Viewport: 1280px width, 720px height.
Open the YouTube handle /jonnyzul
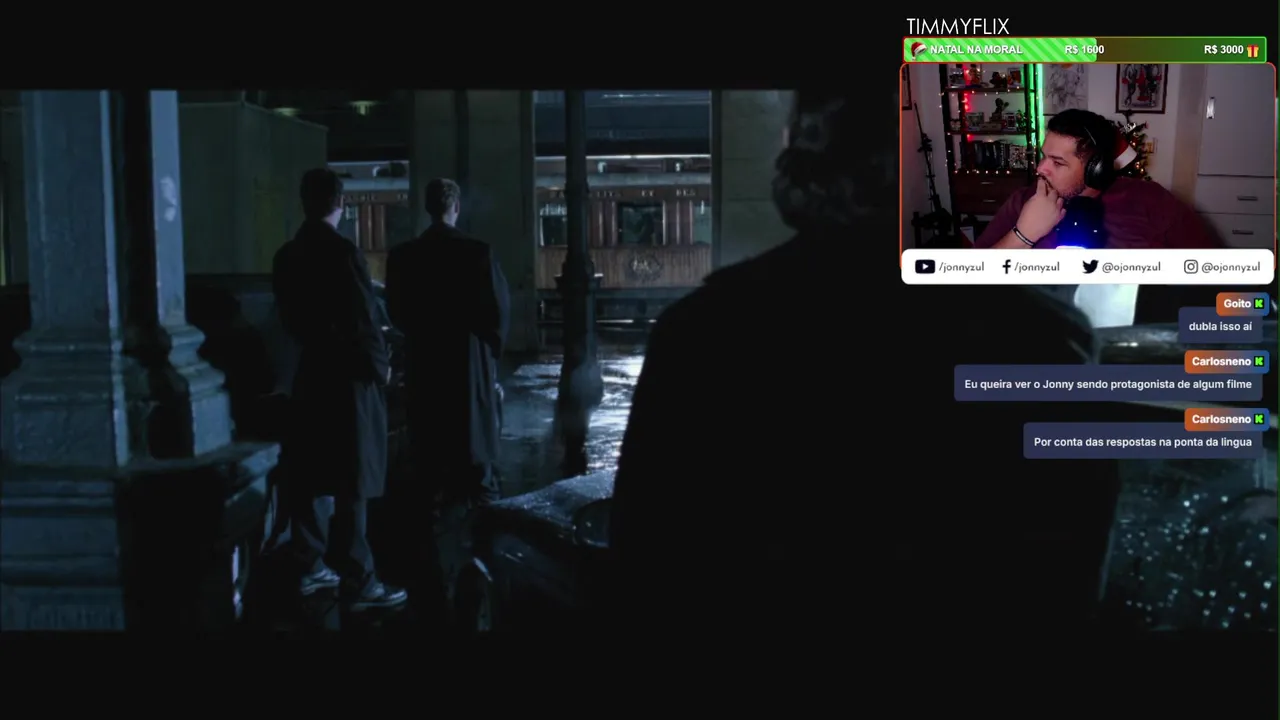961,267
